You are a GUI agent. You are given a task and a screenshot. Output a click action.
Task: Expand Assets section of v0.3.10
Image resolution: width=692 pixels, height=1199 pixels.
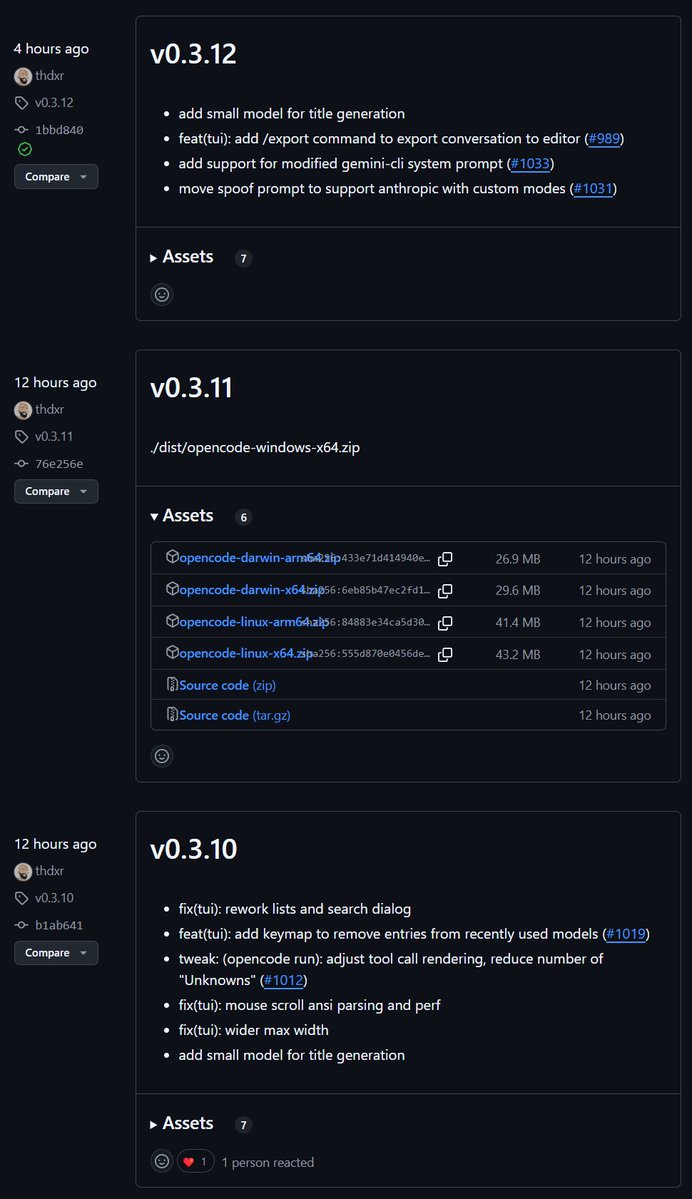[x=182, y=1123]
